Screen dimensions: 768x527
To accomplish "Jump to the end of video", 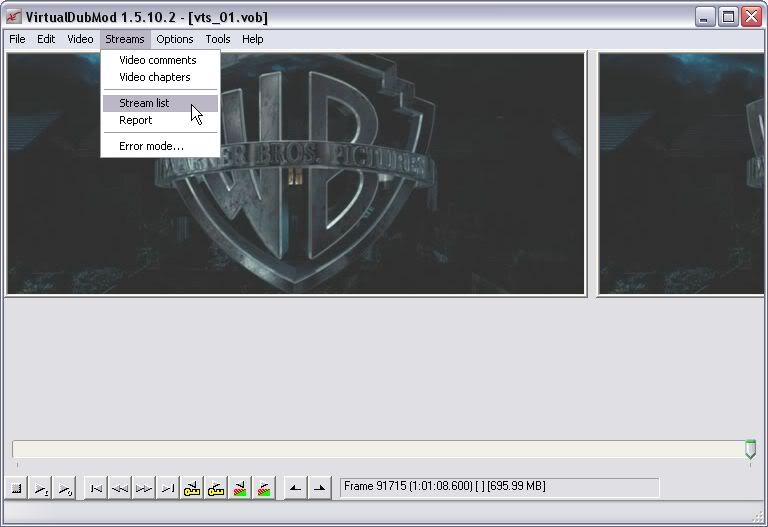I will (168, 488).
